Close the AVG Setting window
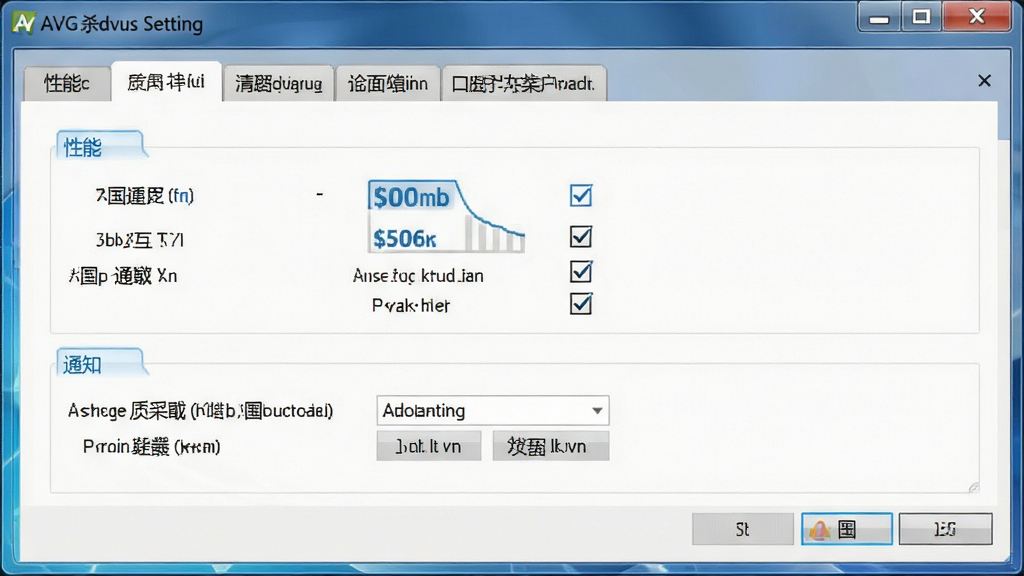1024x576 pixels. point(977,18)
